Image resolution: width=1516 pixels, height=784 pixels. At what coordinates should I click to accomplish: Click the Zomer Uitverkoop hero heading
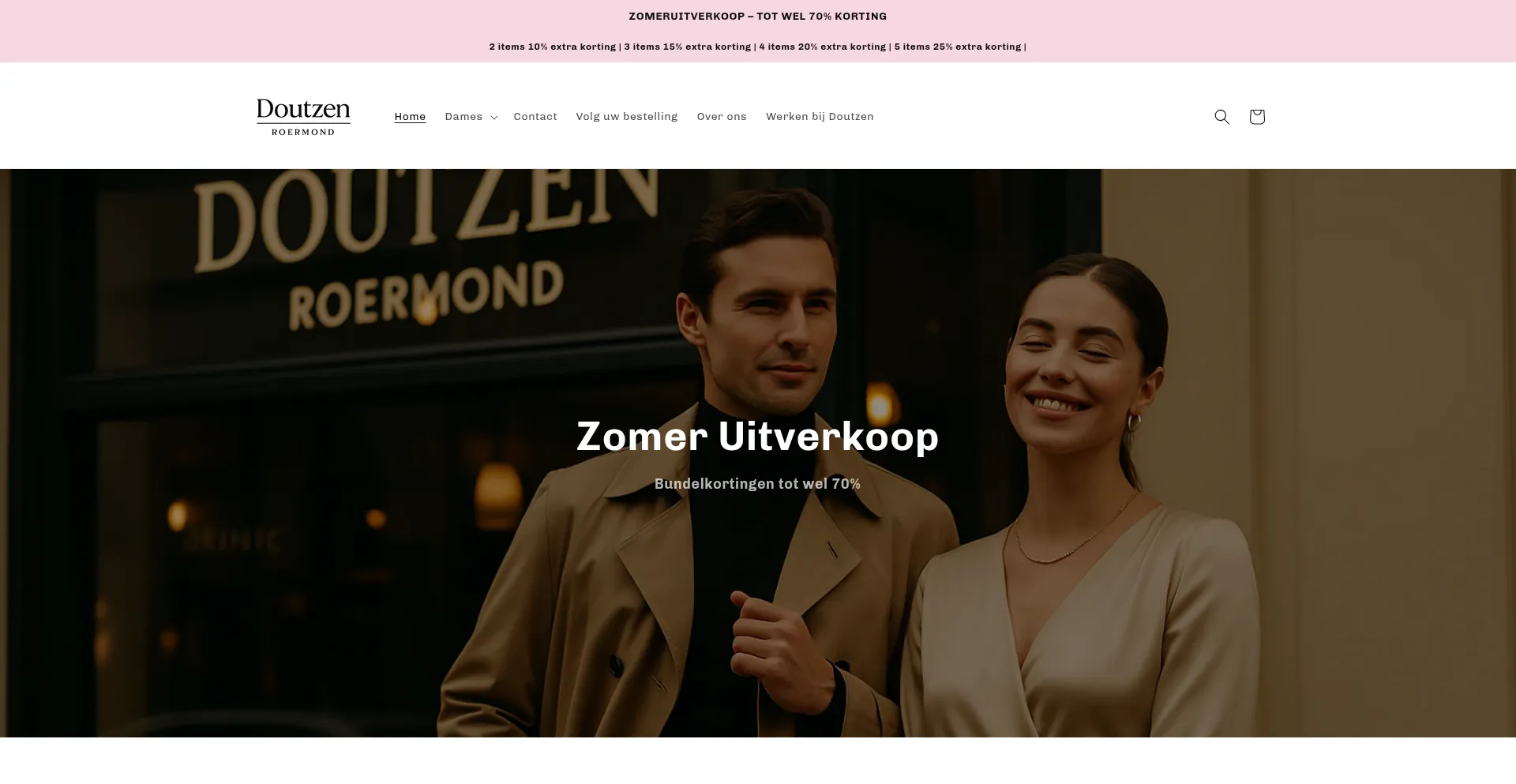[x=758, y=437]
